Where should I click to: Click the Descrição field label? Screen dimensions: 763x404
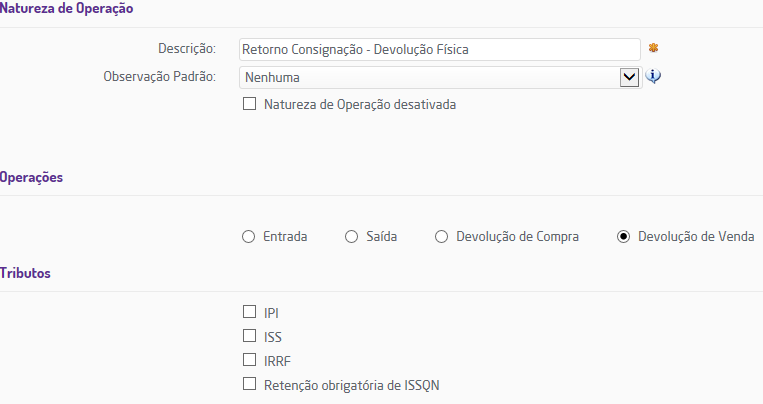(187, 48)
